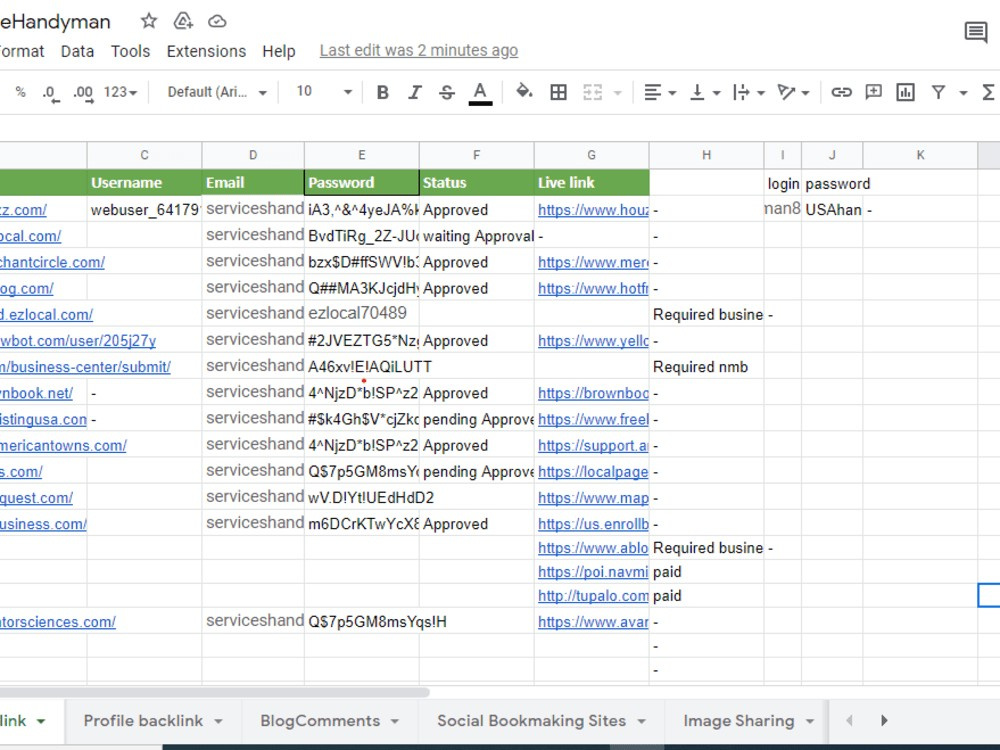1000x750 pixels.
Task: Open horizontal align options
Action: [x=659, y=92]
